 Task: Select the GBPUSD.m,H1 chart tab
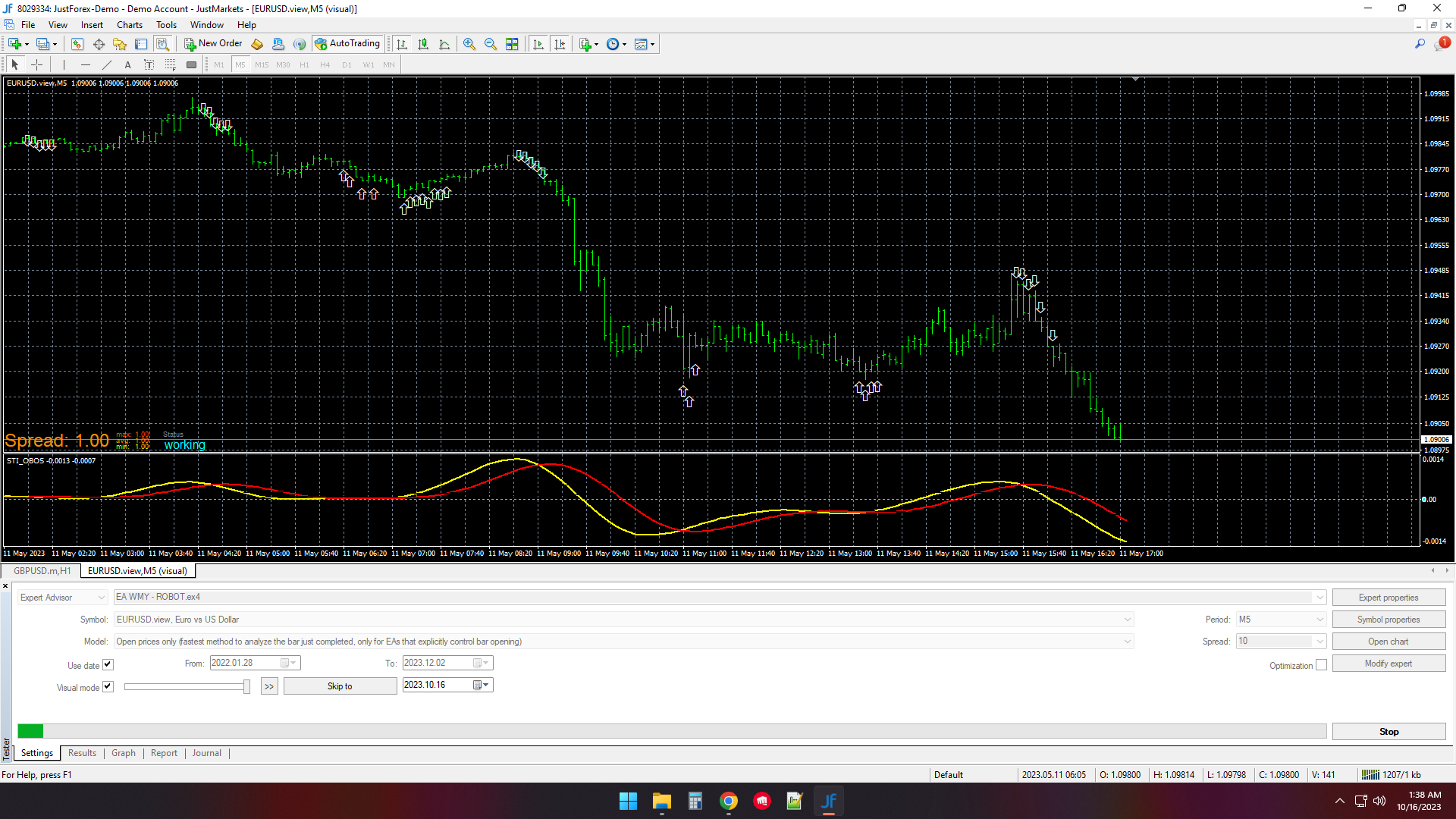(42, 571)
